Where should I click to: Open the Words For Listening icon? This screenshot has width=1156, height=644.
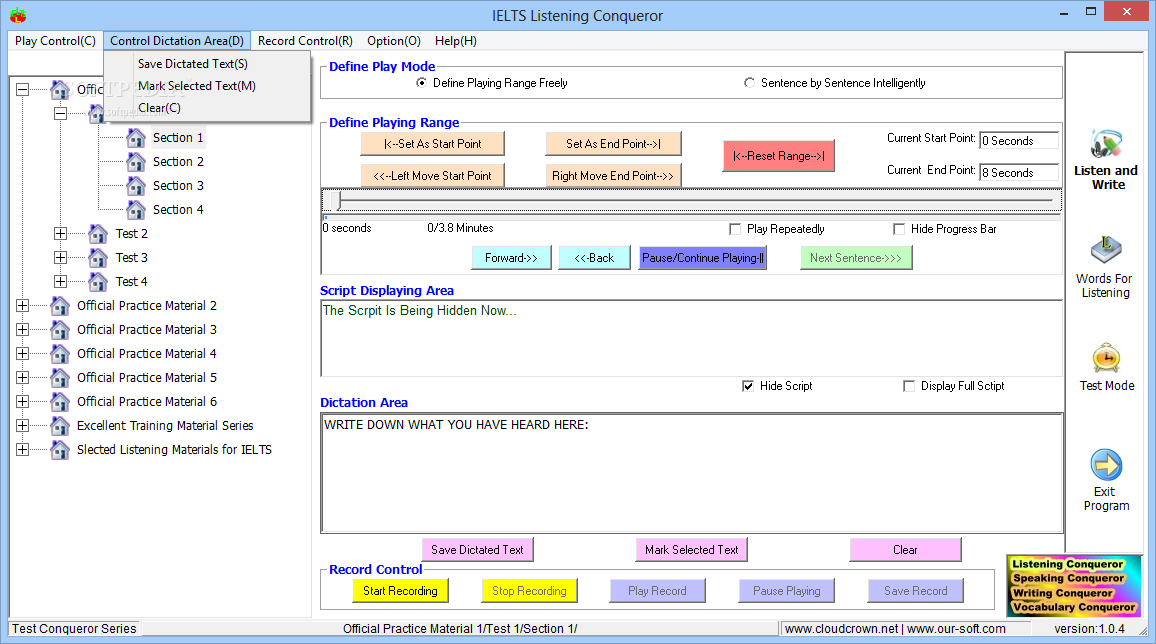pyautogui.click(x=1106, y=250)
